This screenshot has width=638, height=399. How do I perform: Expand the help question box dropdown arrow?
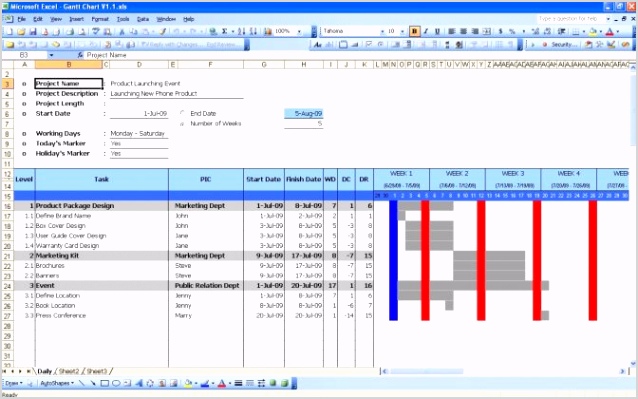click(608, 19)
